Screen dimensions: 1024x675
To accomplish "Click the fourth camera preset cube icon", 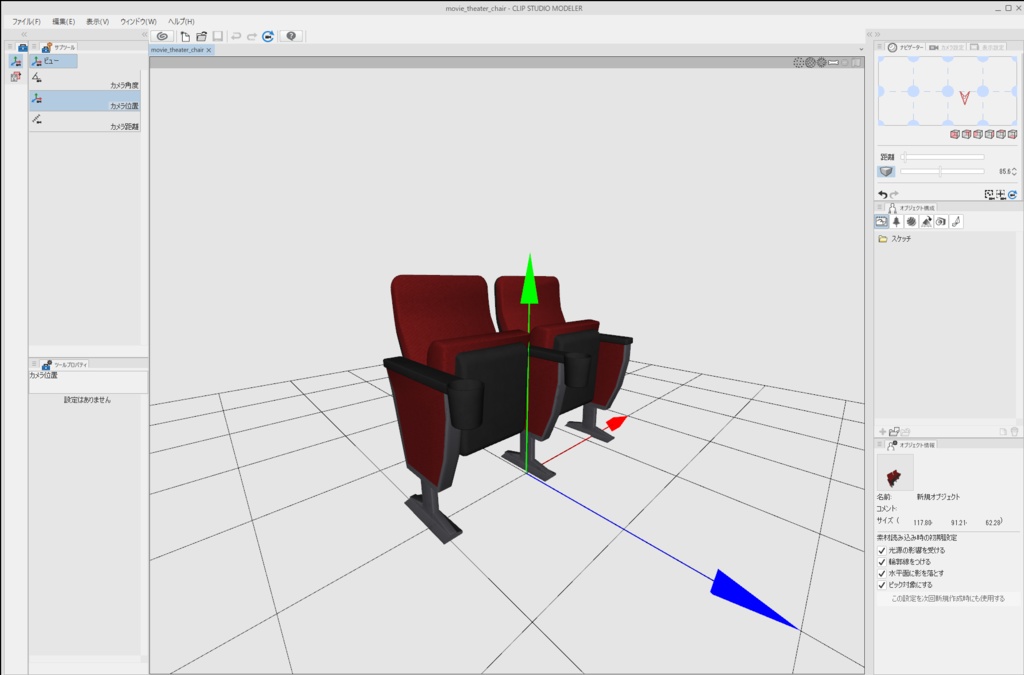I will tap(989, 134).
